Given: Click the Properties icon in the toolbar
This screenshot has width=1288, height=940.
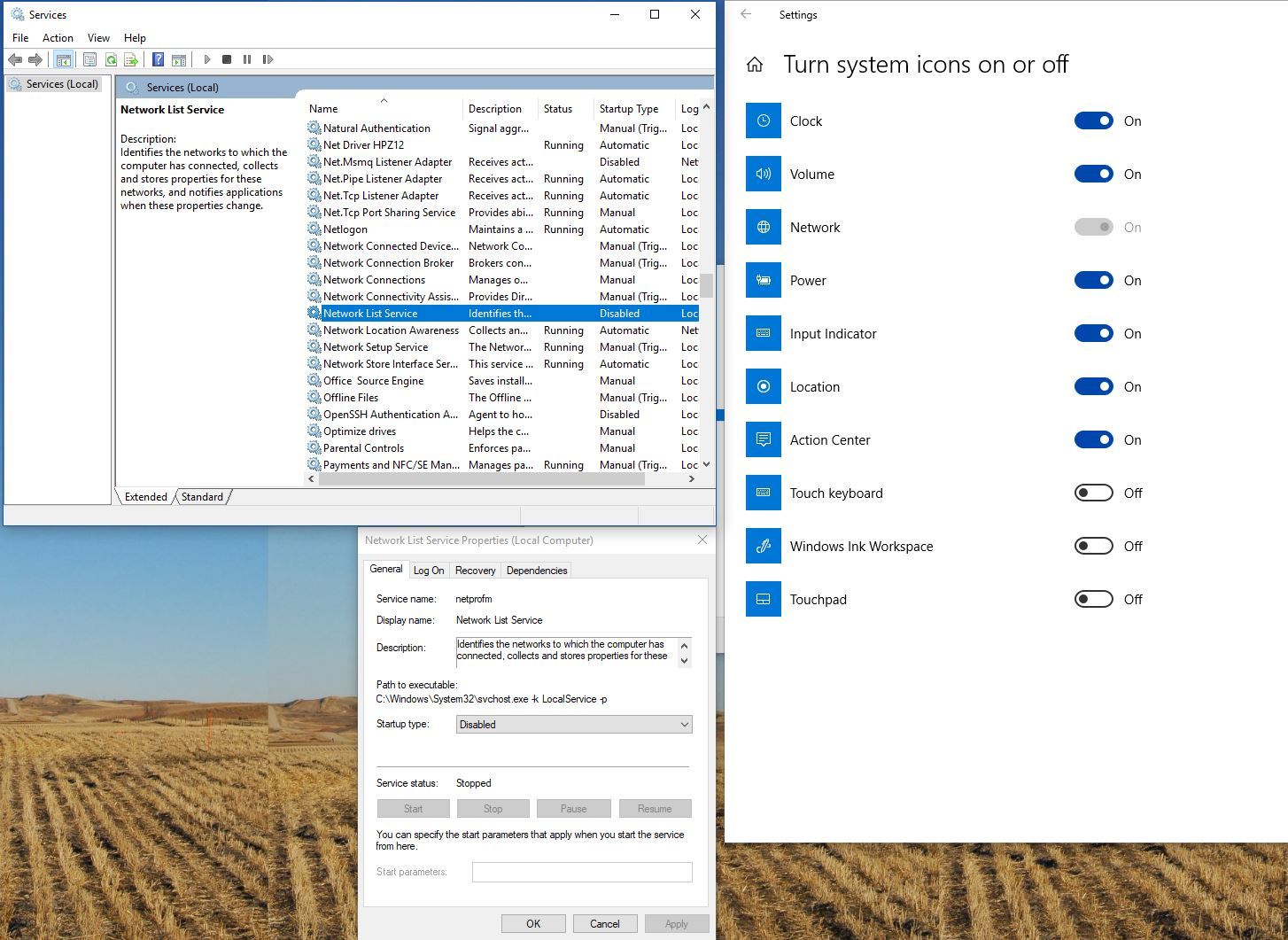Looking at the screenshot, I should (x=89, y=59).
